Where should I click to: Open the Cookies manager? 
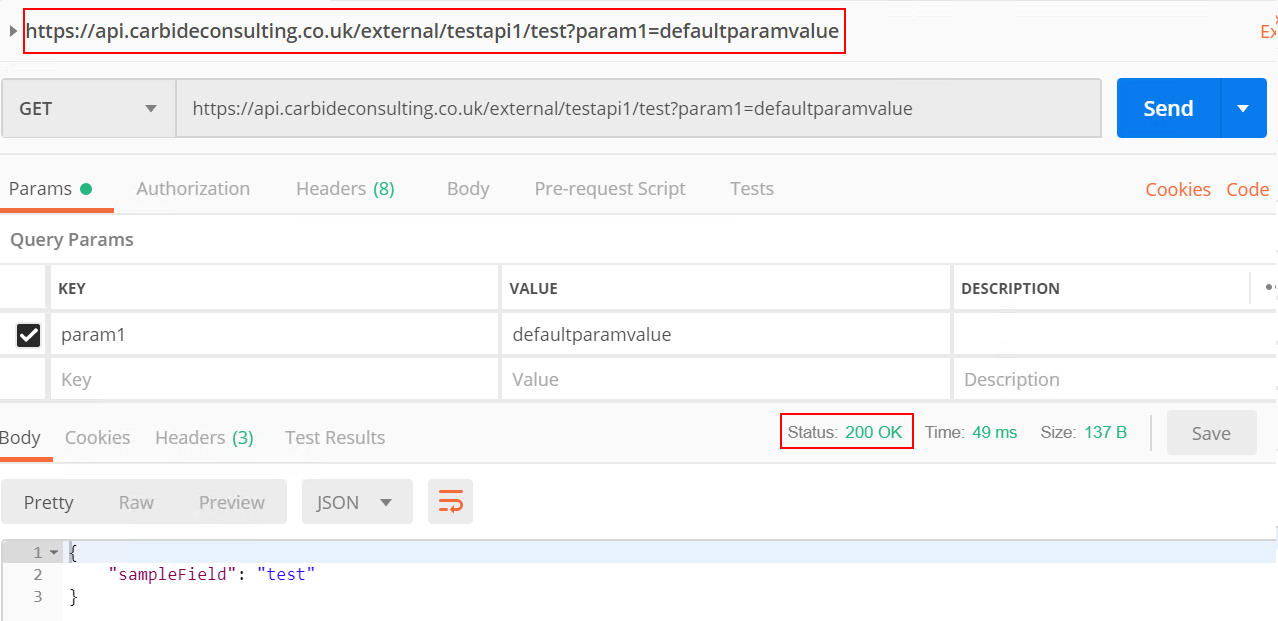pos(1177,188)
